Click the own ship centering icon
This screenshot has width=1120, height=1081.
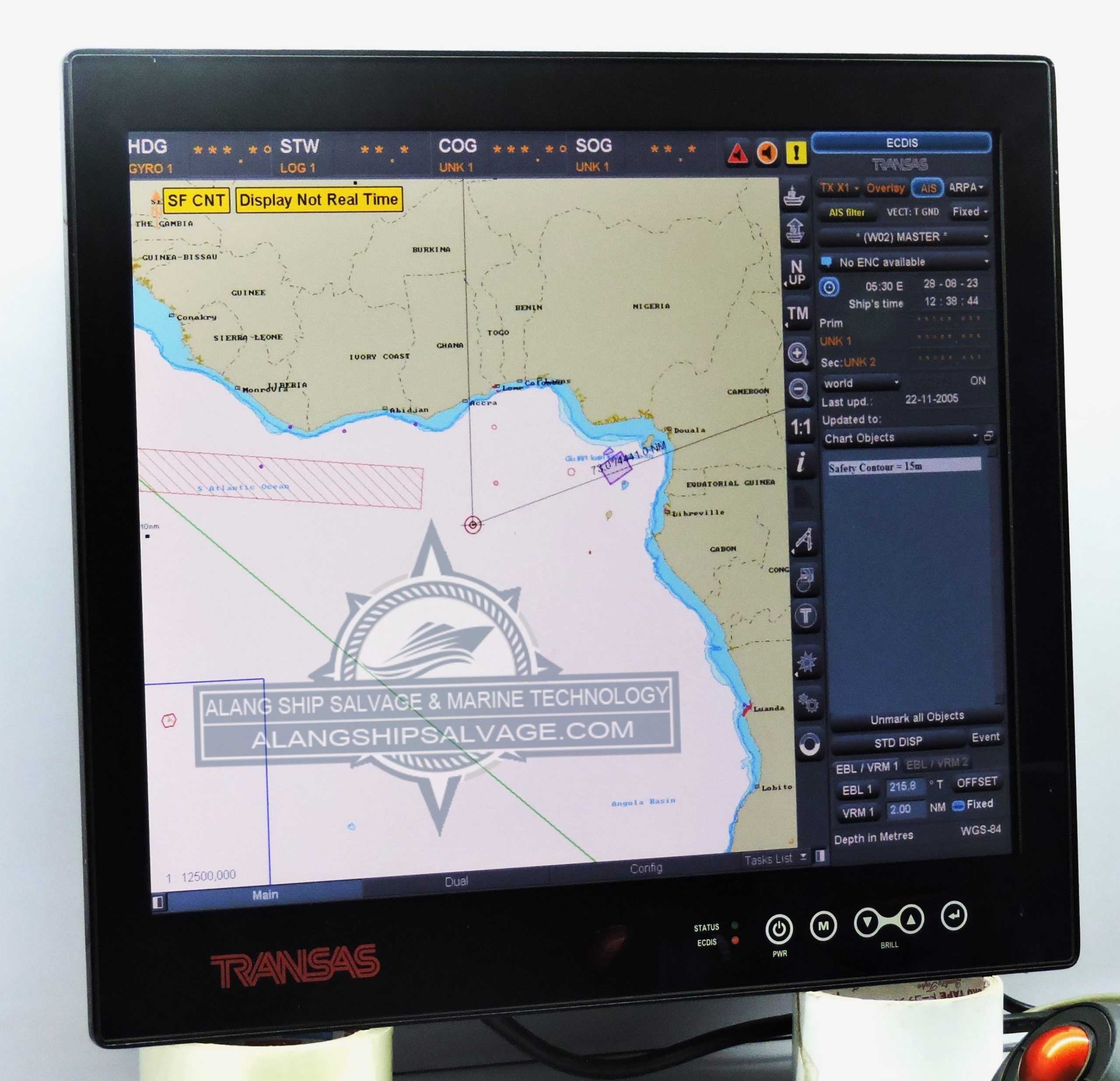[x=794, y=197]
